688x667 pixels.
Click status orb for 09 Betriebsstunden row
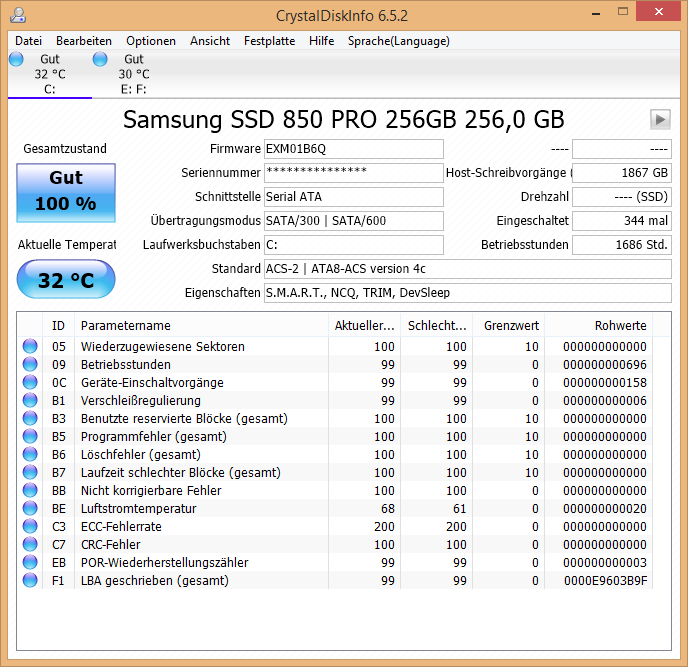(x=30, y=364)
